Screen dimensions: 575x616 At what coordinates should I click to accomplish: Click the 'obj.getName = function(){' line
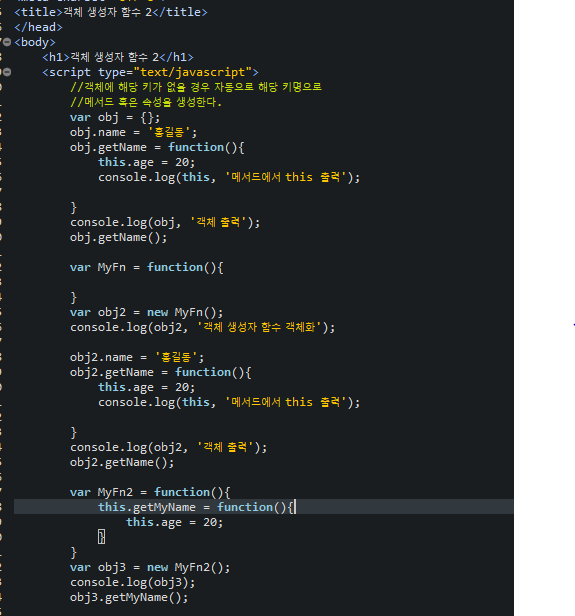[x=157, y=147]
